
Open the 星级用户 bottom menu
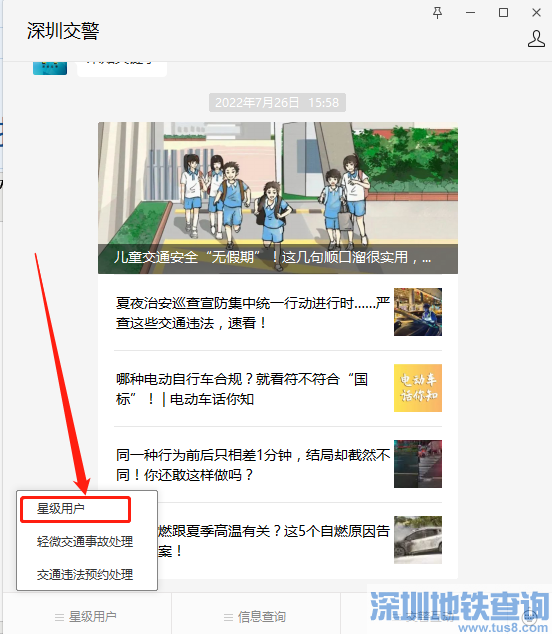point(86,617)
